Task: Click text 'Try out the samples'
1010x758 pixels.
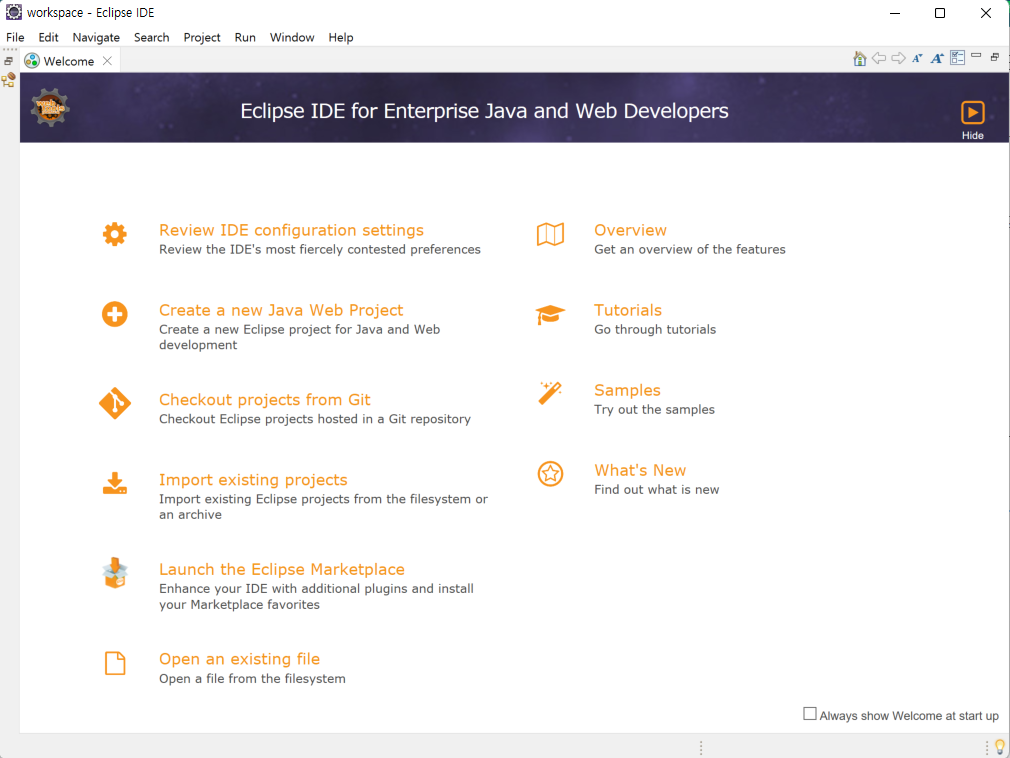Action: coord(654,410)
